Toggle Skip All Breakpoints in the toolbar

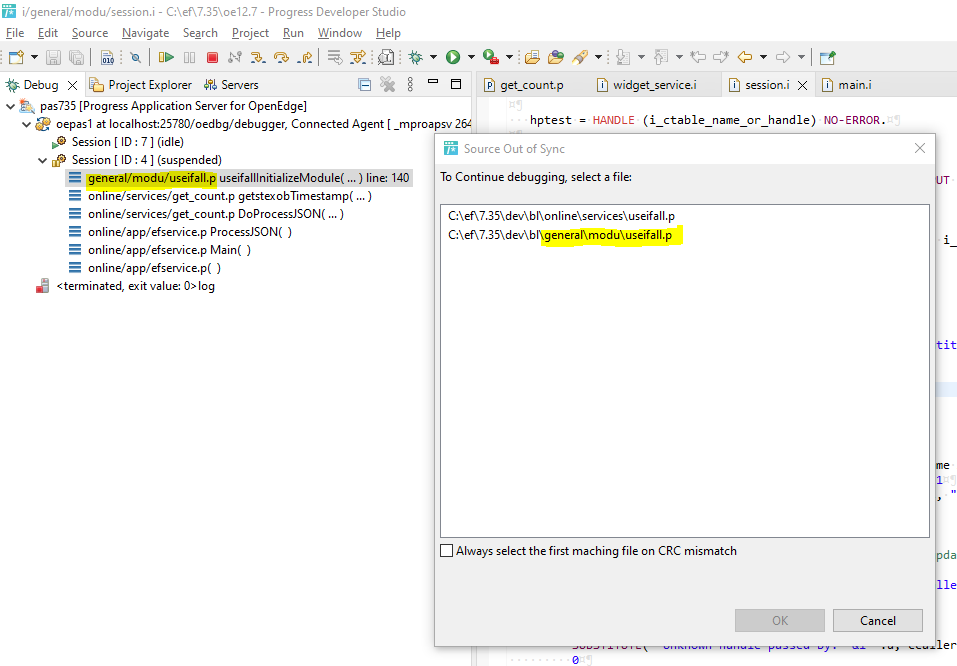click(x=135, y=57)
